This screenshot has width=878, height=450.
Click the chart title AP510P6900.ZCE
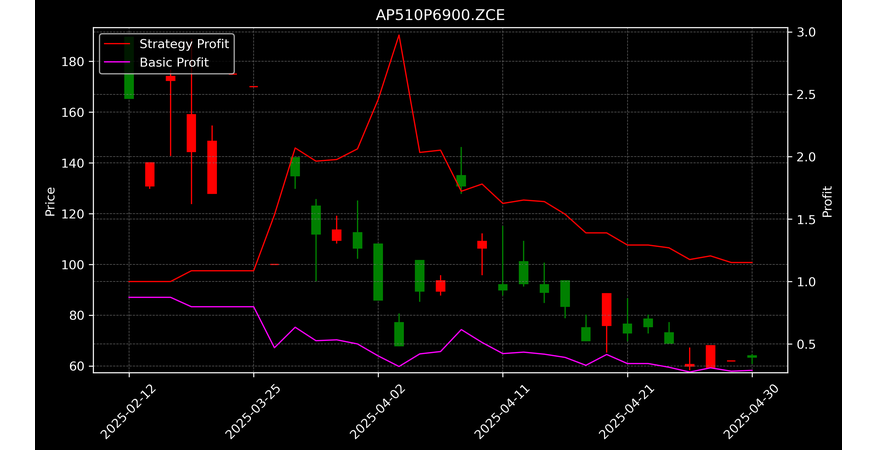point(440,15)
